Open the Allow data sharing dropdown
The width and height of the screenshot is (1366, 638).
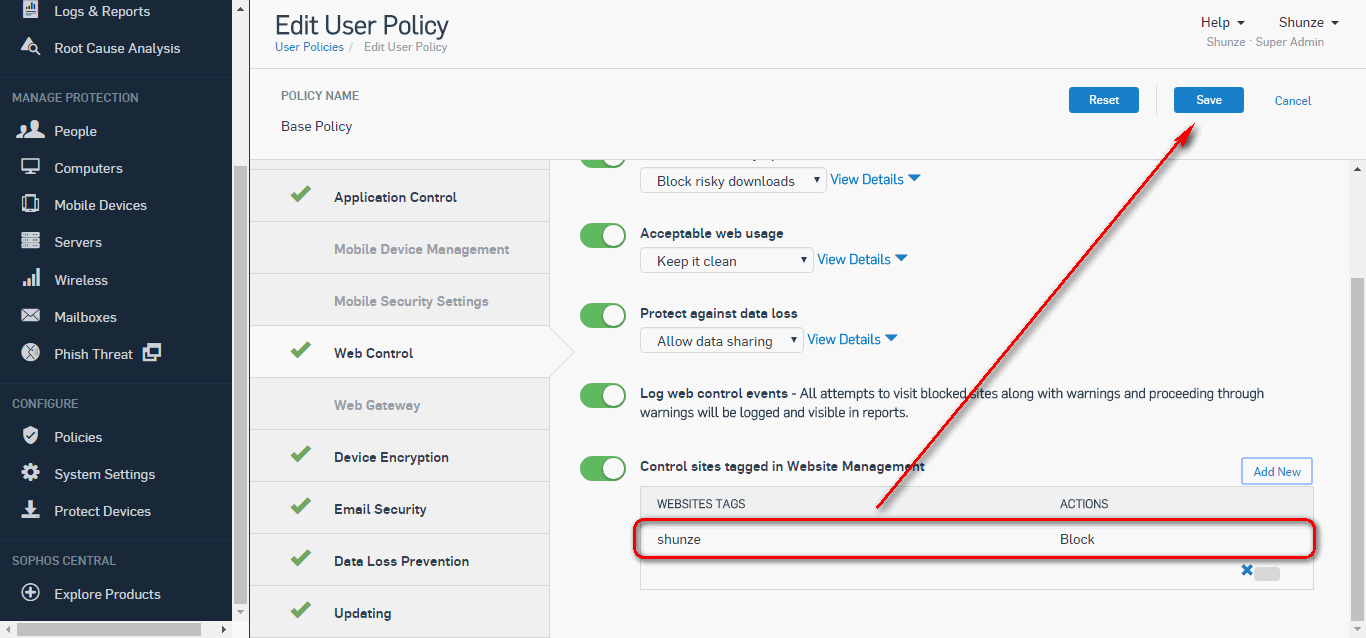click(x=721, y=340)
